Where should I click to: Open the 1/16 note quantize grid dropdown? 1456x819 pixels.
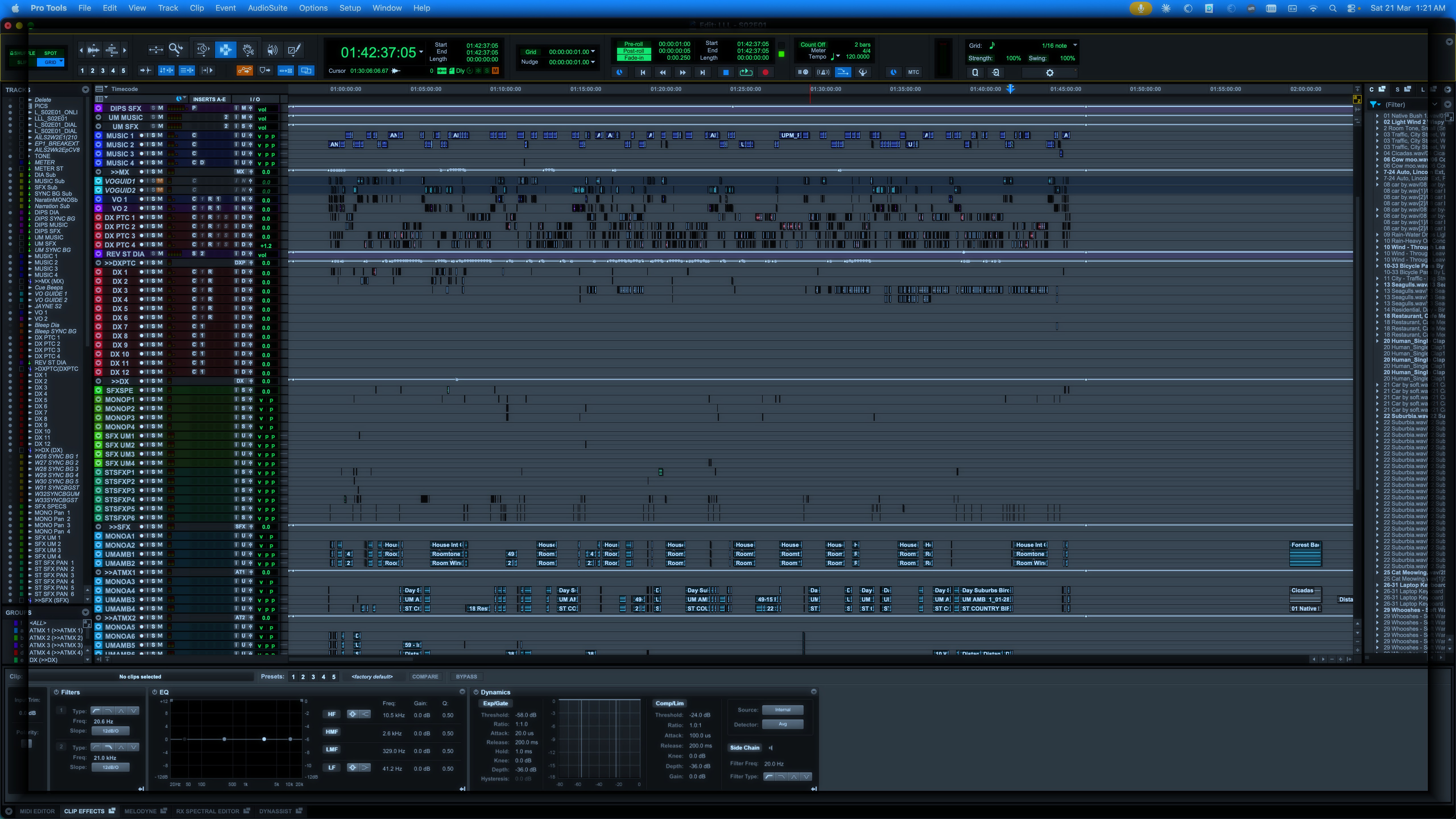point(1075,45)
